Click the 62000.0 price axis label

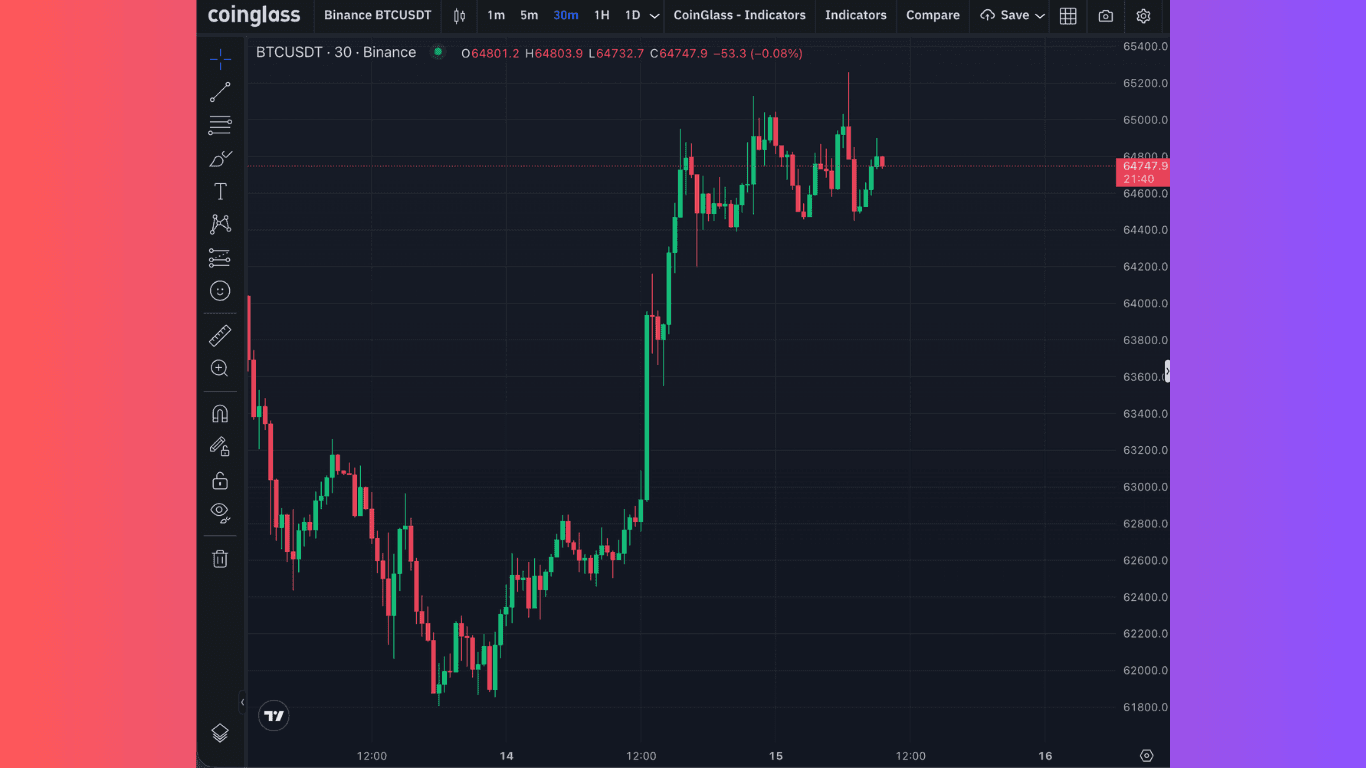(1145, 670)
